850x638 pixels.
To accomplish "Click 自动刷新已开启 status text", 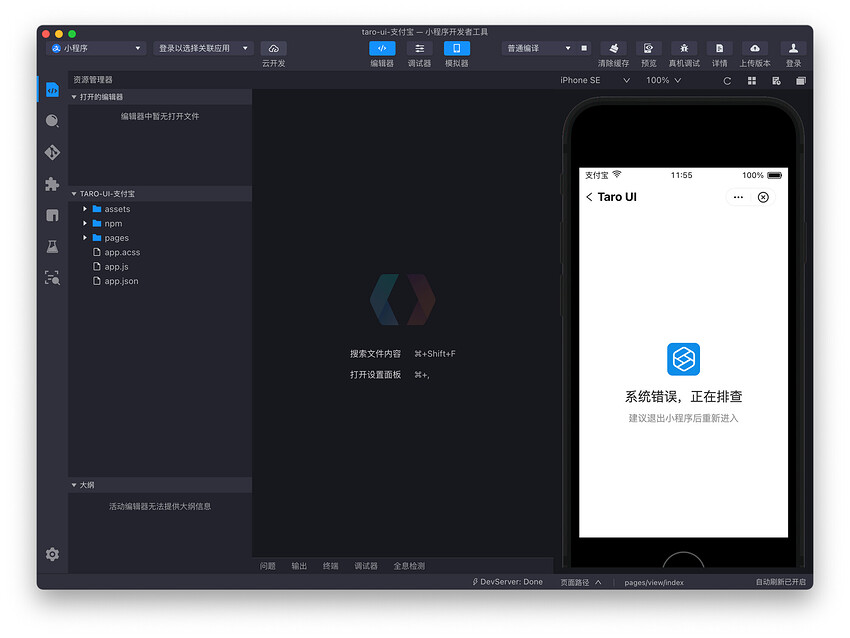I will (x=781, y=582).
